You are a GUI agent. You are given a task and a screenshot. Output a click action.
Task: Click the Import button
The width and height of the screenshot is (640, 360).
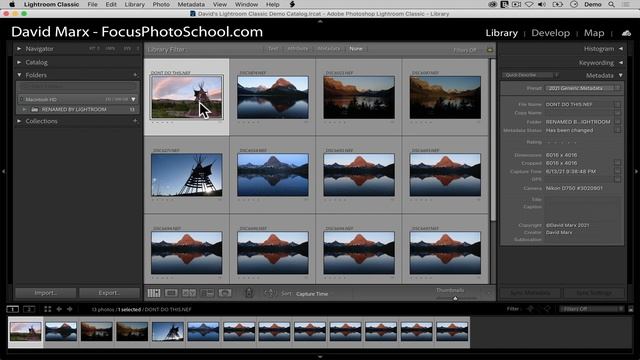click(46, 293)
